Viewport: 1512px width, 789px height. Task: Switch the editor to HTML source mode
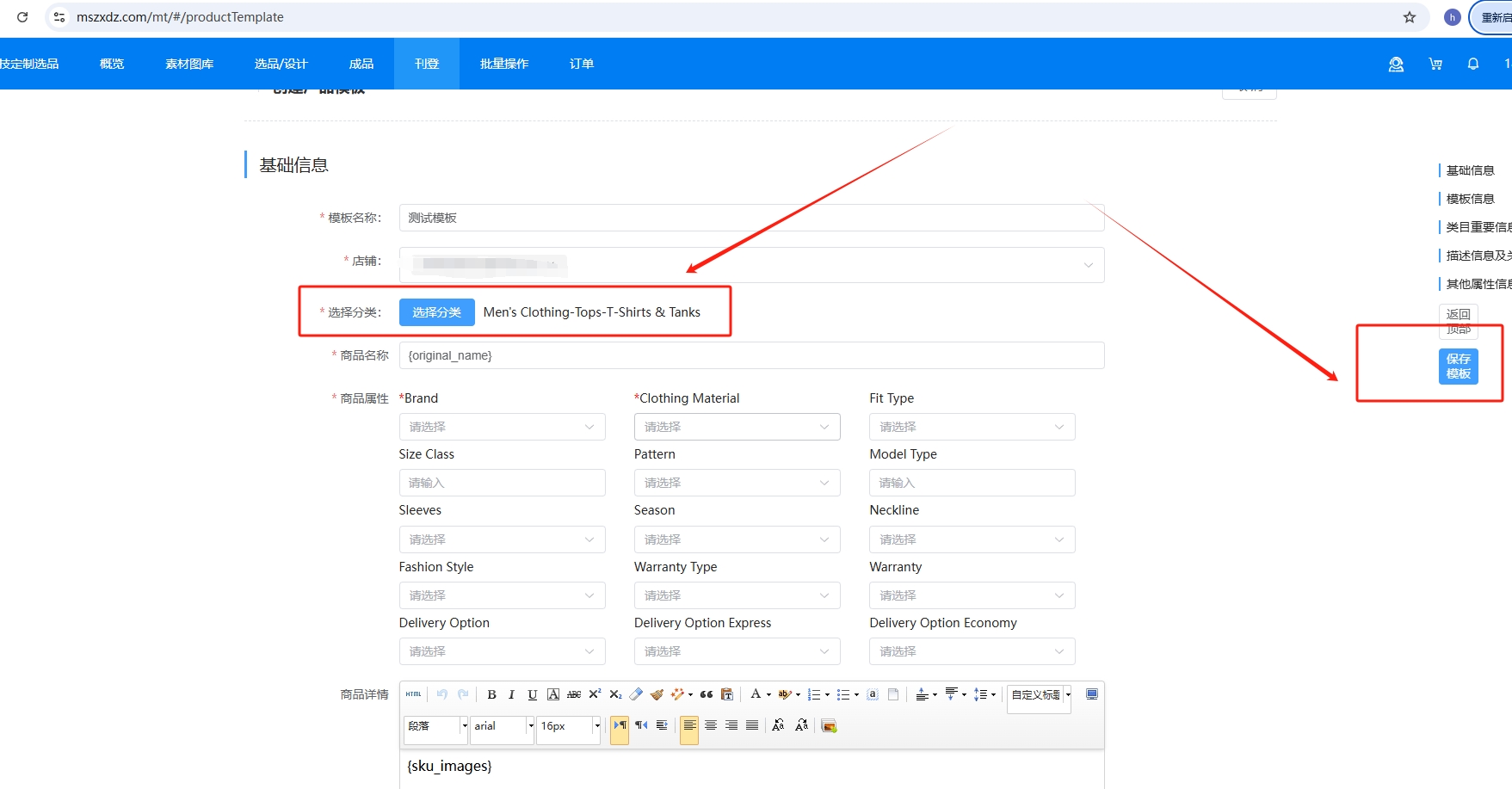(x=414, y=694)
